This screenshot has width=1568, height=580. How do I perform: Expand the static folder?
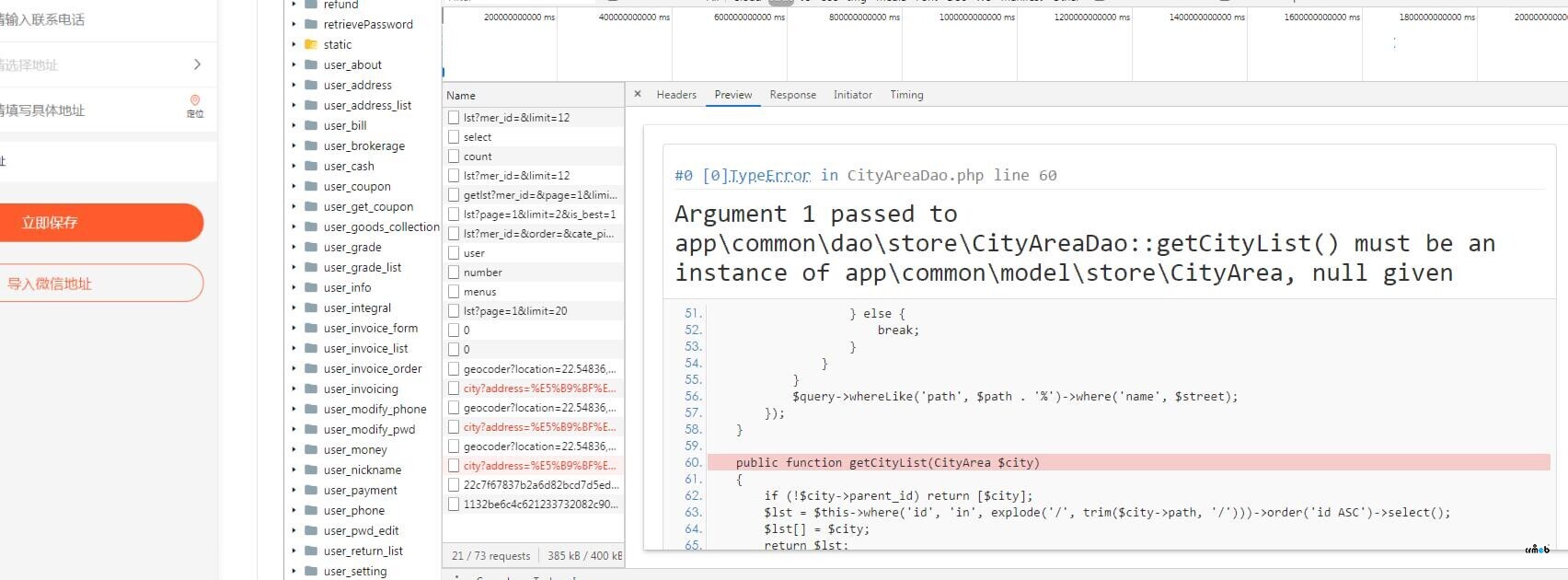[x=294, y=44]
